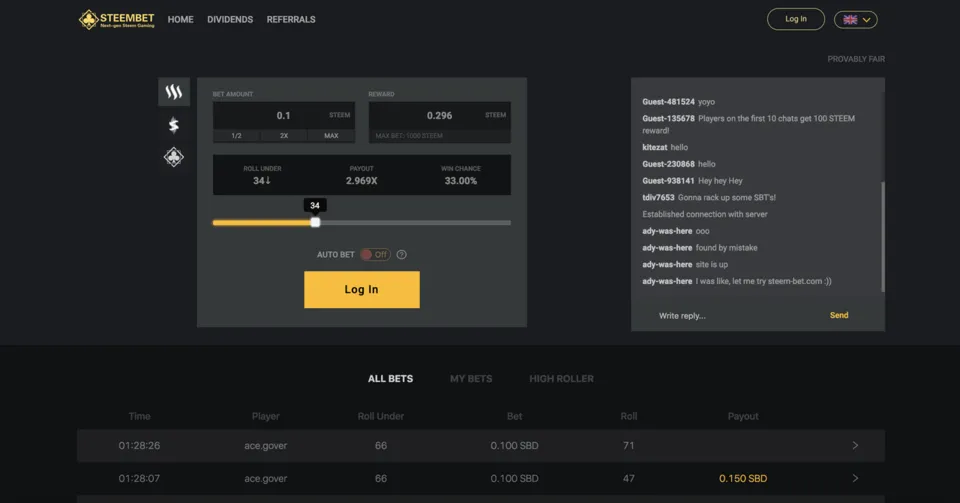Click the roll value 71
This screenshot has width=960, height=503.
(x=629, y=445)
